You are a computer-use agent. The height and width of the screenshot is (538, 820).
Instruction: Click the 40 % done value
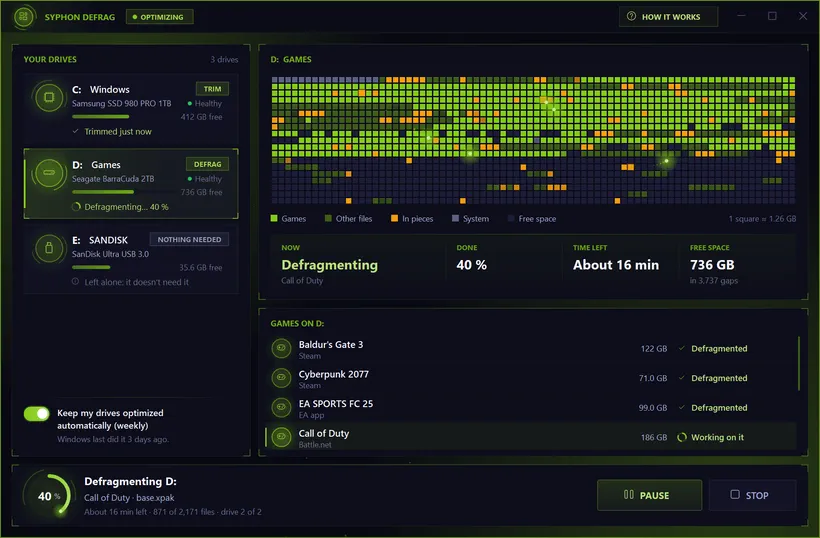[471, 265]
